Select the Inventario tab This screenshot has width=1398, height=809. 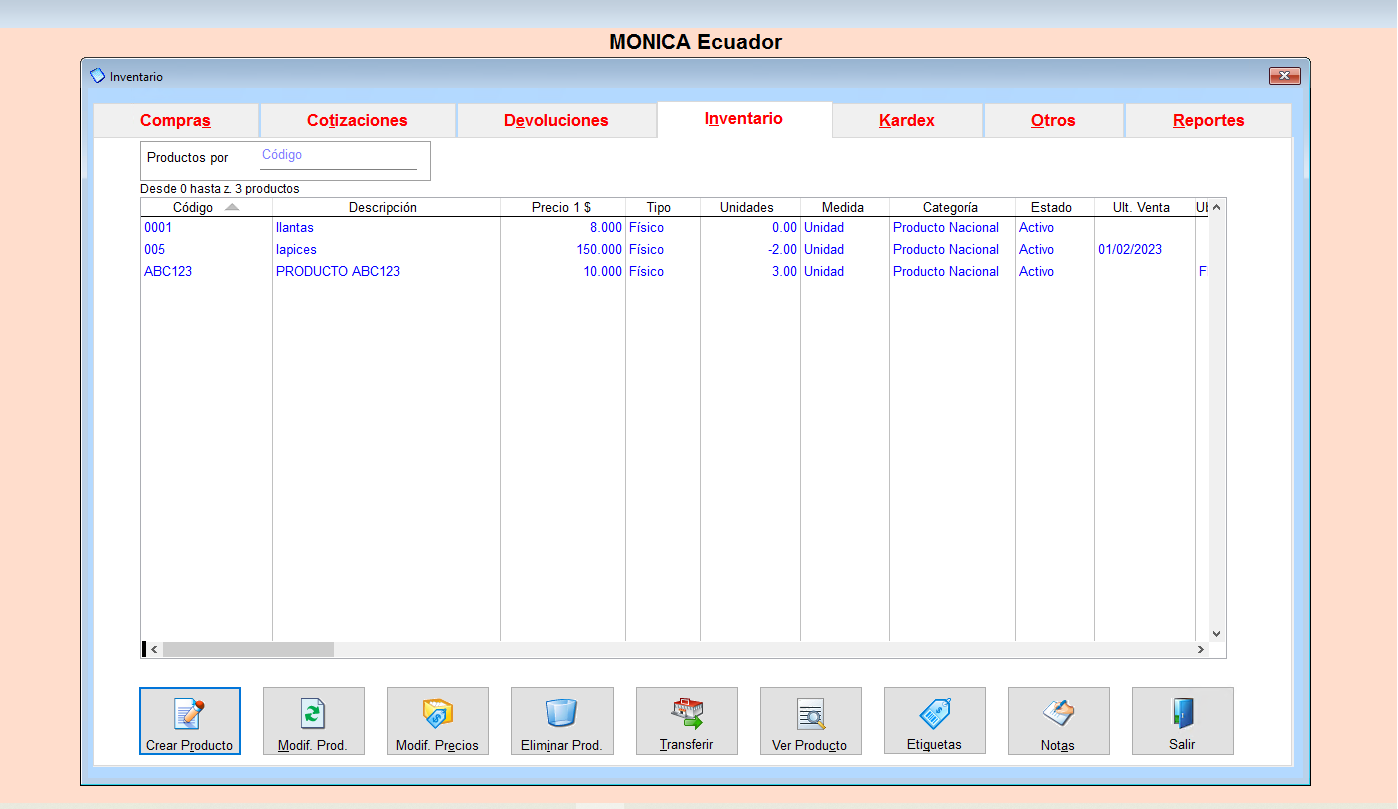[x=744, y=118]
